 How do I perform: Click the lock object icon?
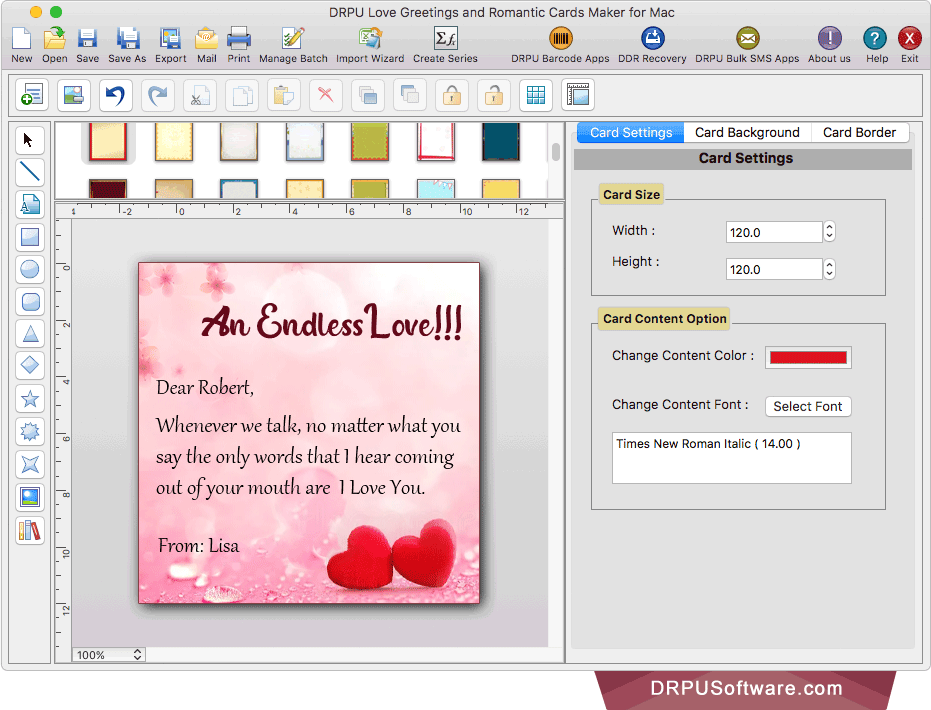(452, 94)
